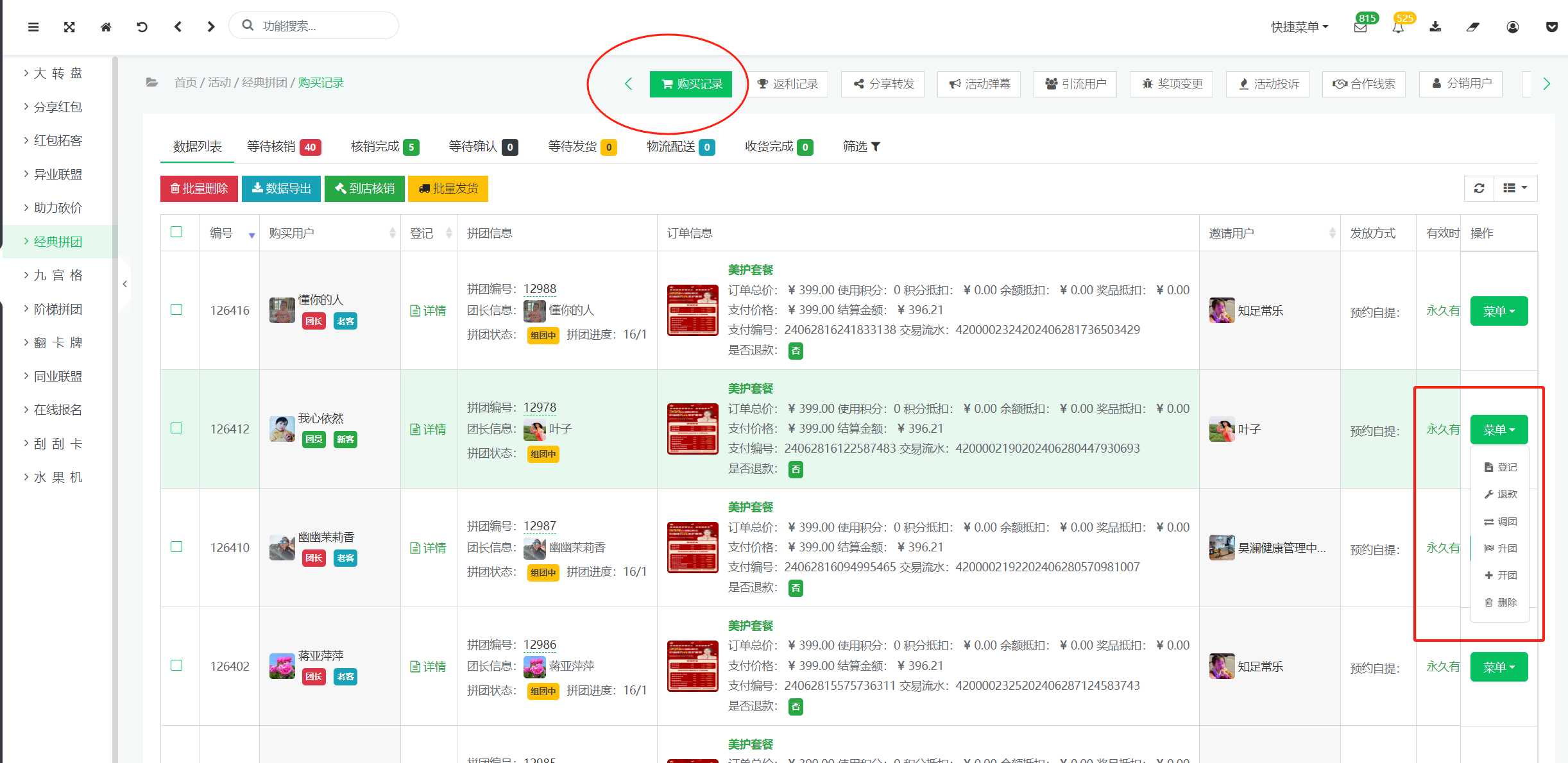Screen dimensions: 1568x763
Task: Switch to the 核销完成 tab
Action: click(385, 147)
